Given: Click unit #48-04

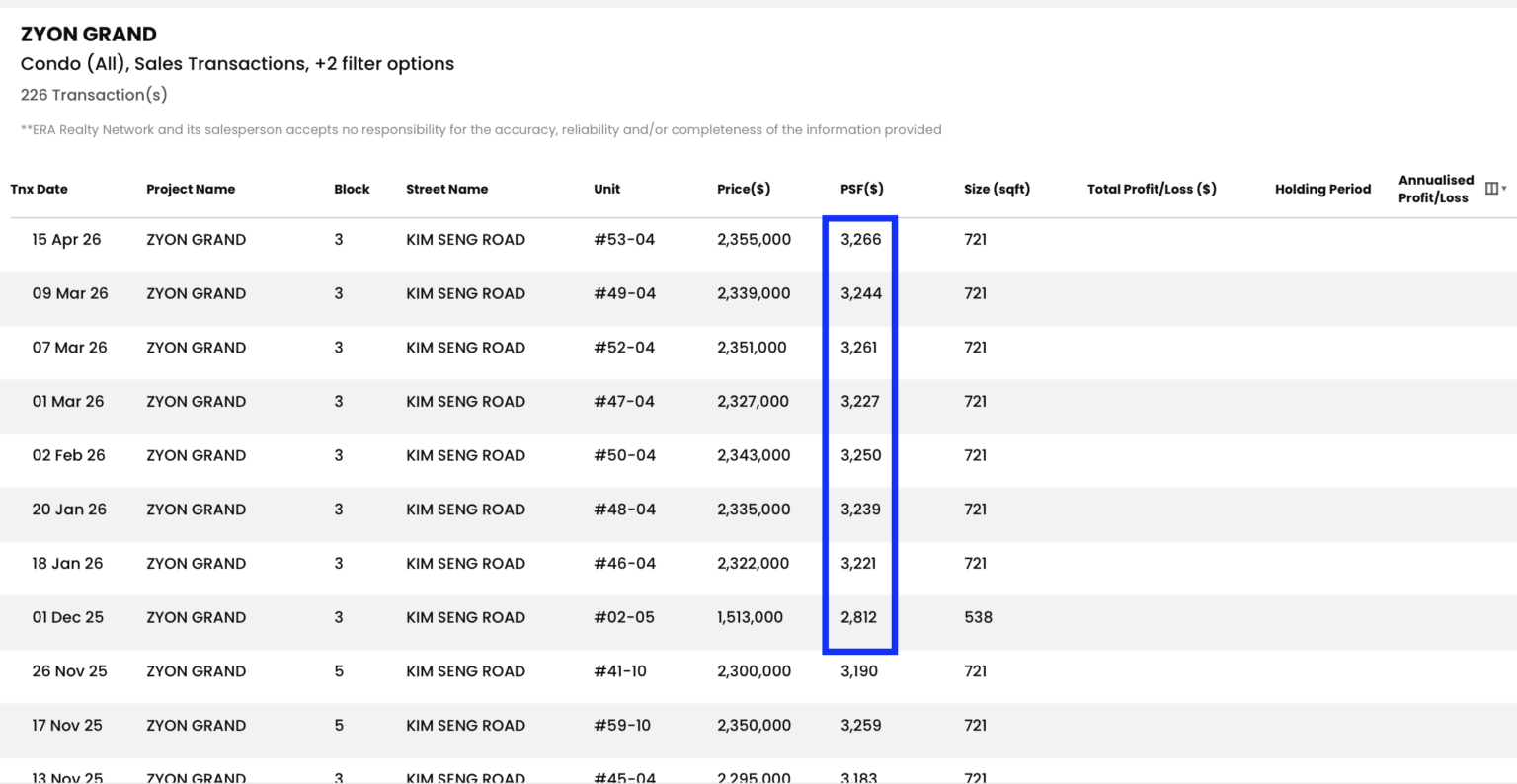Looking at the screenshot, I should click(624, 510).
